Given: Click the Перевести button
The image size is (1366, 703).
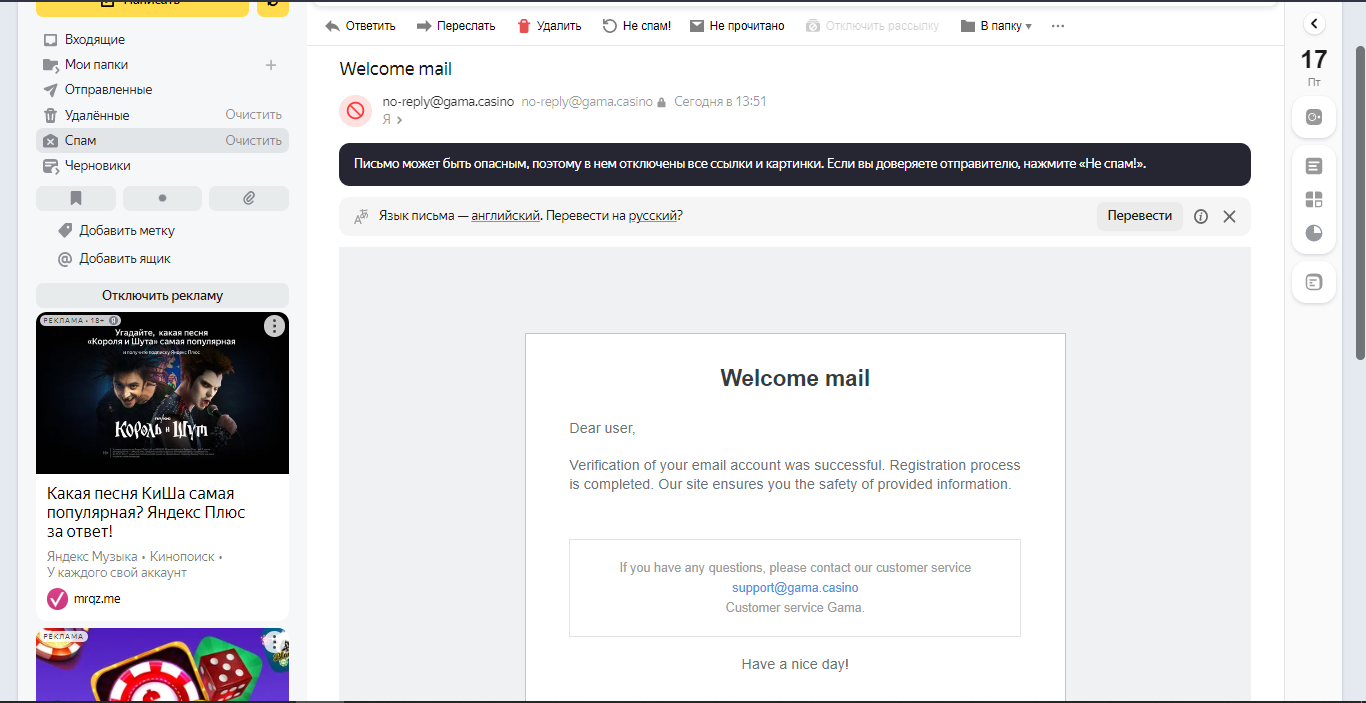Looking at the screenshot, I should (x=1139, y=216).
